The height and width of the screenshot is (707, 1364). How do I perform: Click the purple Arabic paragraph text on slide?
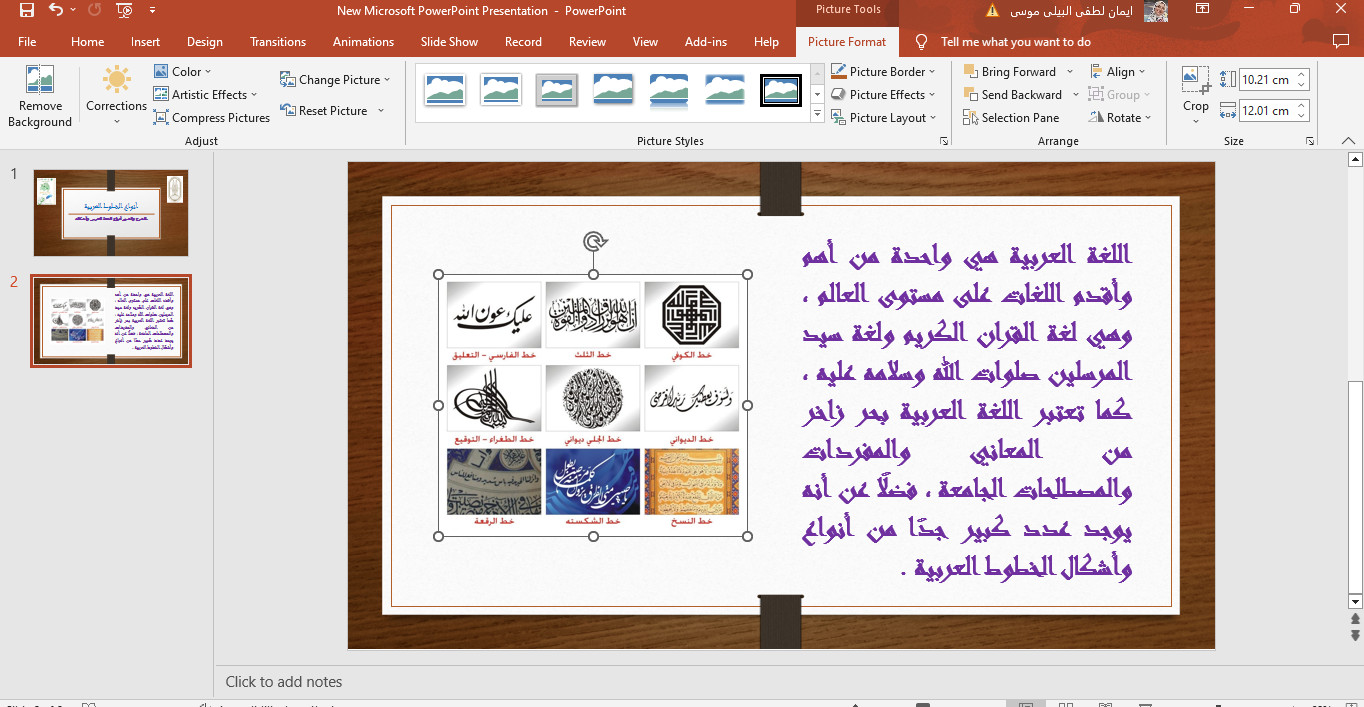pos(967,411)
